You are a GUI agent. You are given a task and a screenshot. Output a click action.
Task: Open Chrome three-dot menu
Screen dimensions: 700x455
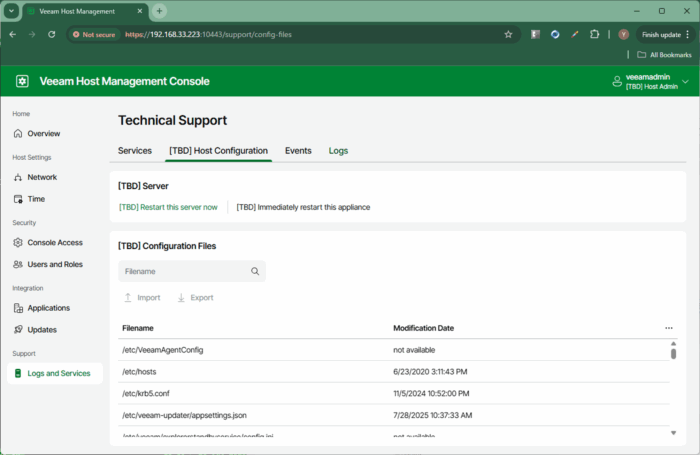[688, 34]
